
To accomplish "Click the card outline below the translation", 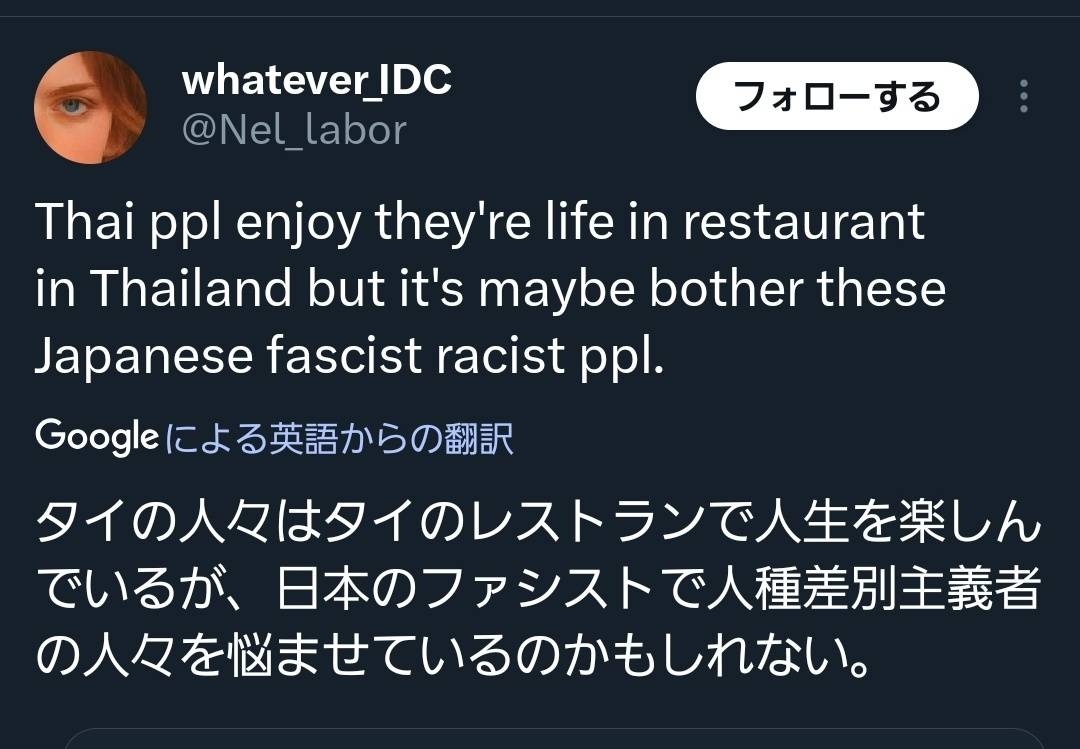I will tap(540, 738).
